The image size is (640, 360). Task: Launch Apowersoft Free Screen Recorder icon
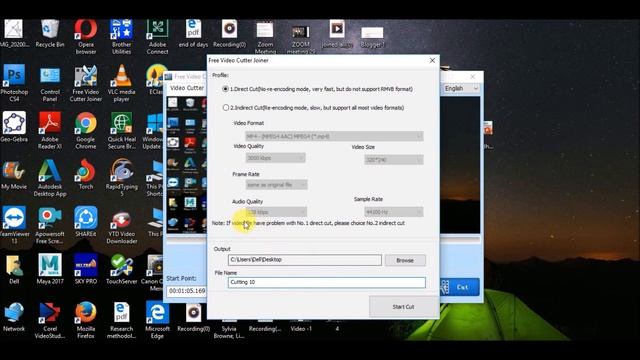click(50, 225)
